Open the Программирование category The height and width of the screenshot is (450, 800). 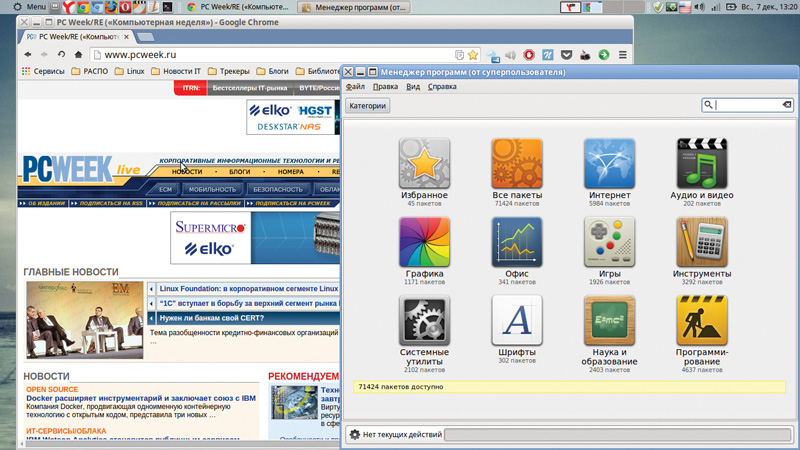point(701,321)
